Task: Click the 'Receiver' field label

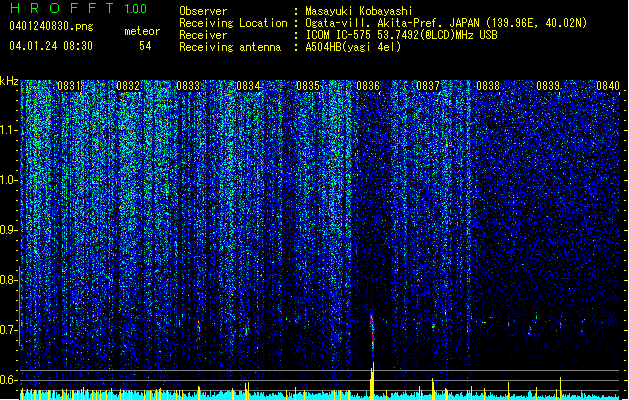Action: tap(203, 35)
